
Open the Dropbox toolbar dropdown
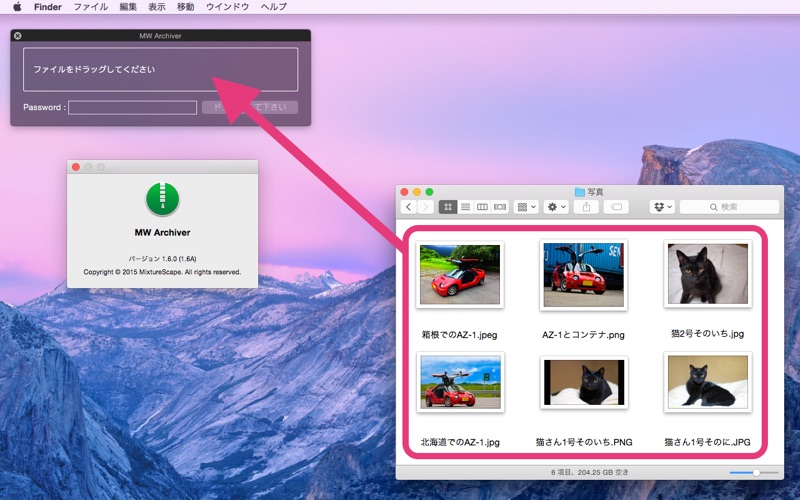662,207
